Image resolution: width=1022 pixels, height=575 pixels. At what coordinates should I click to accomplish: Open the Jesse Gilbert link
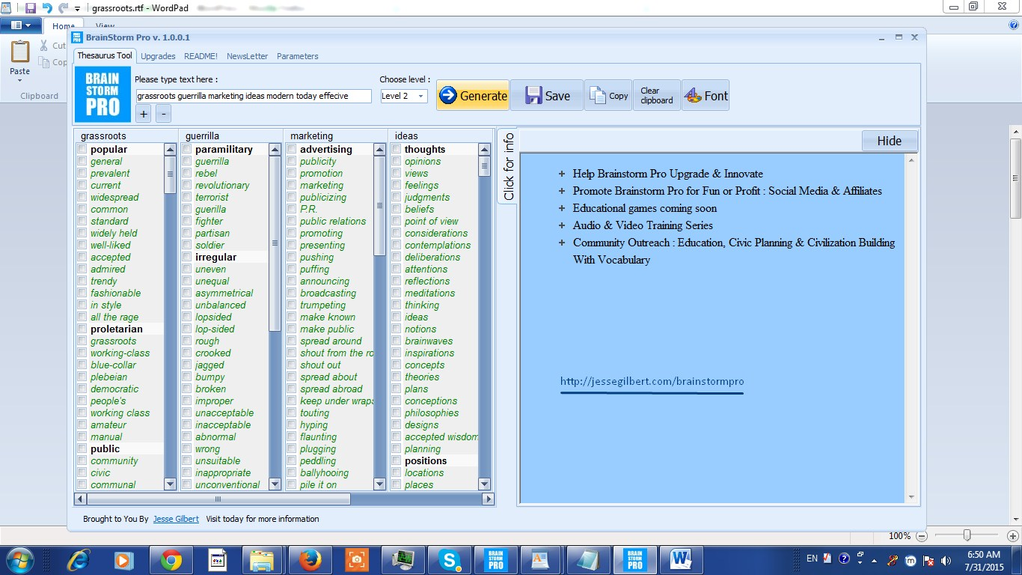click(176, 519)
